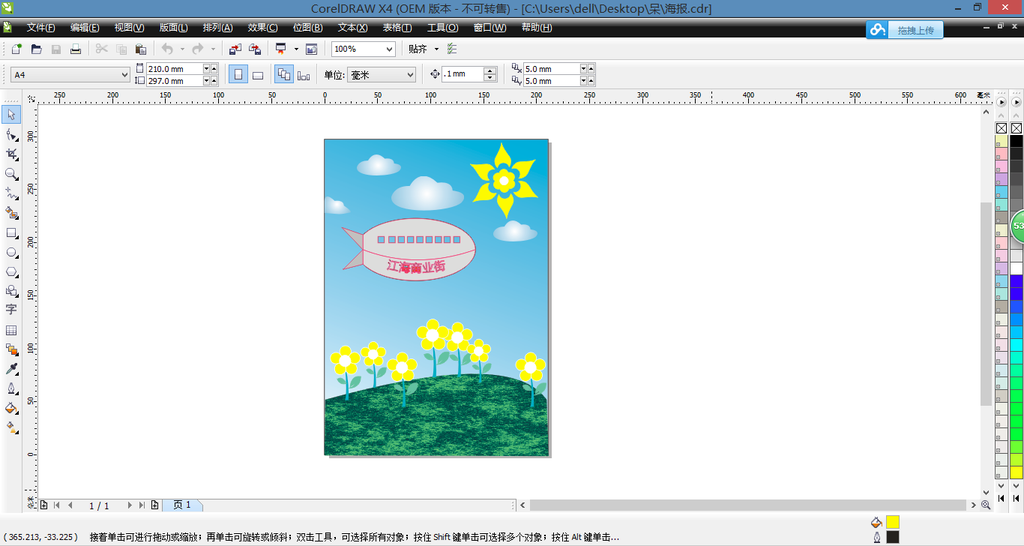Print the document
Image resolution: width=1024 pixels, height=546 pixels.
pyautogui.click(x=76, y=49)
